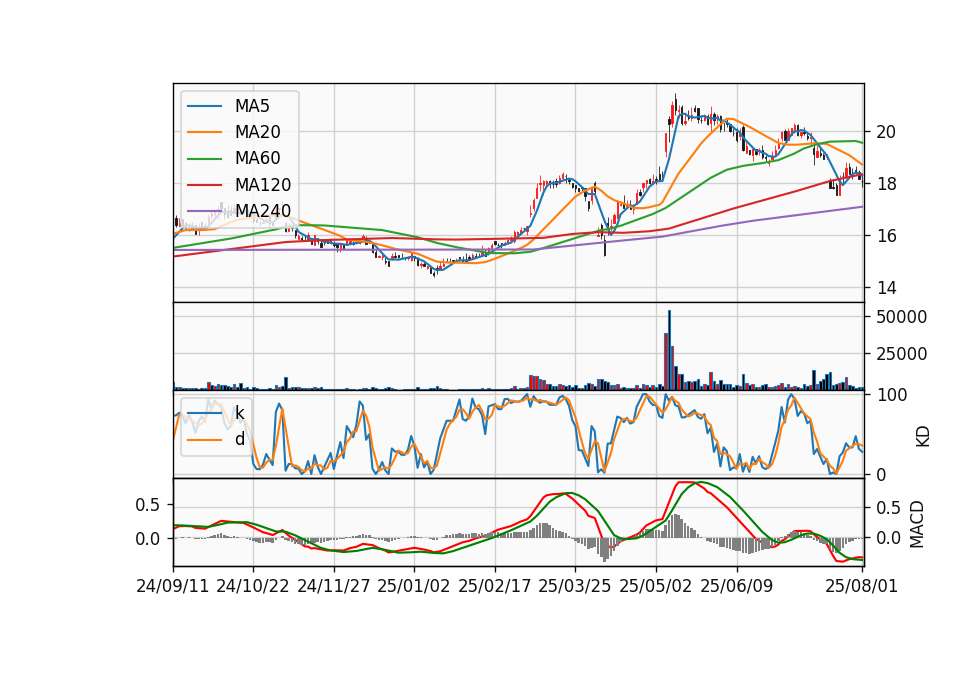
Task: Click the red MA120 legend line sample
Action: tap(204, 186)
